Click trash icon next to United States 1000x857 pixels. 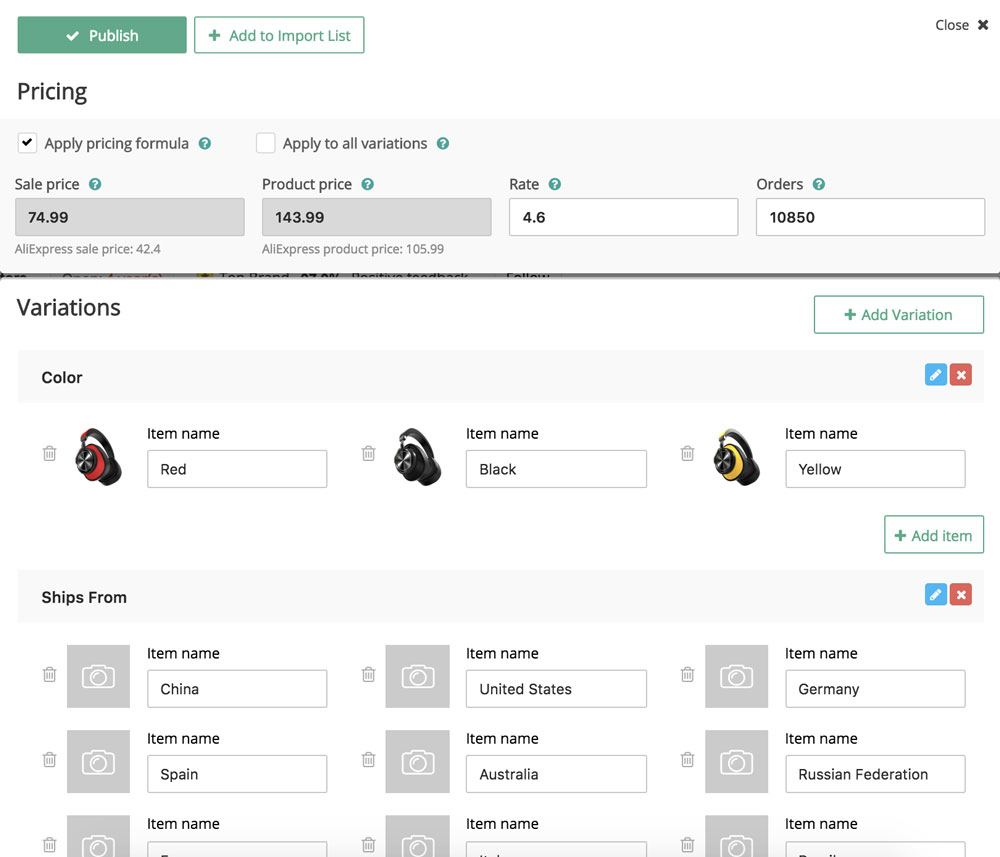coord(368,675)
